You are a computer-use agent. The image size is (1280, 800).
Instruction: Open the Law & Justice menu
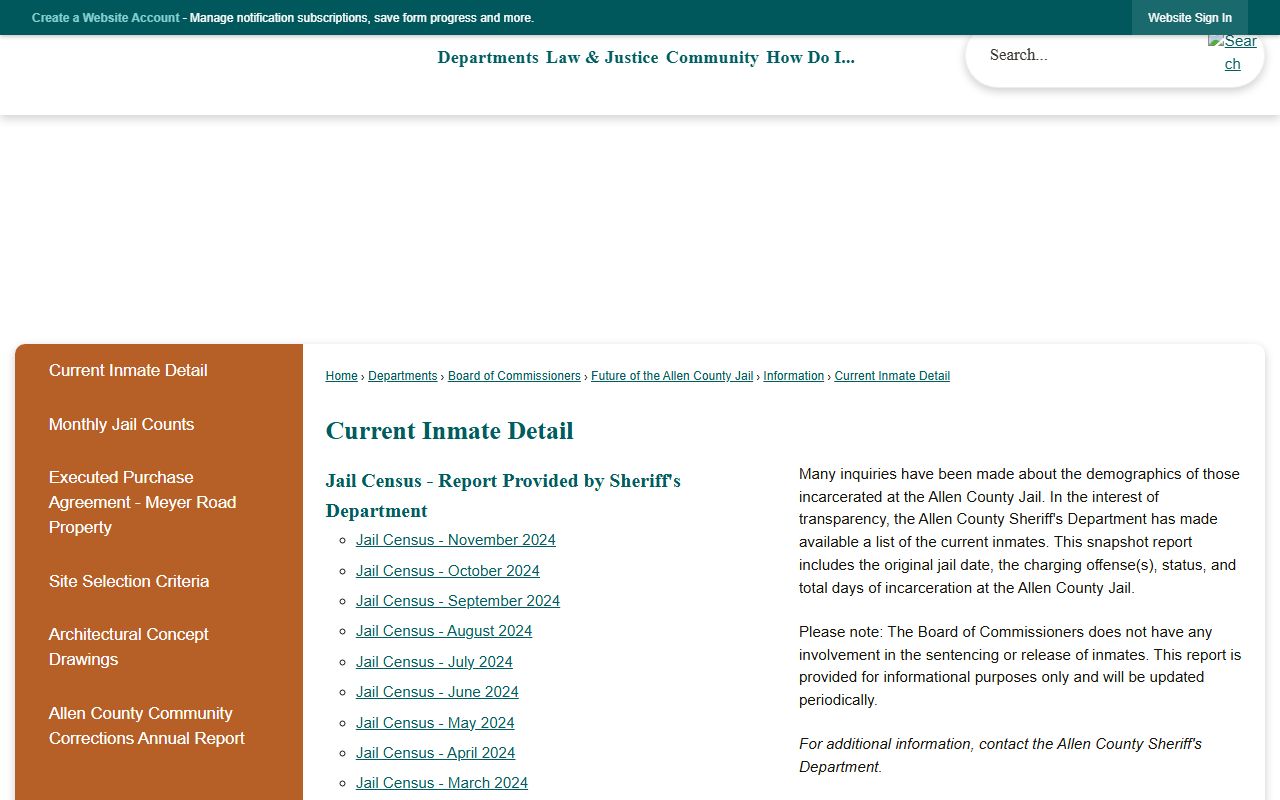coord(602,57)
